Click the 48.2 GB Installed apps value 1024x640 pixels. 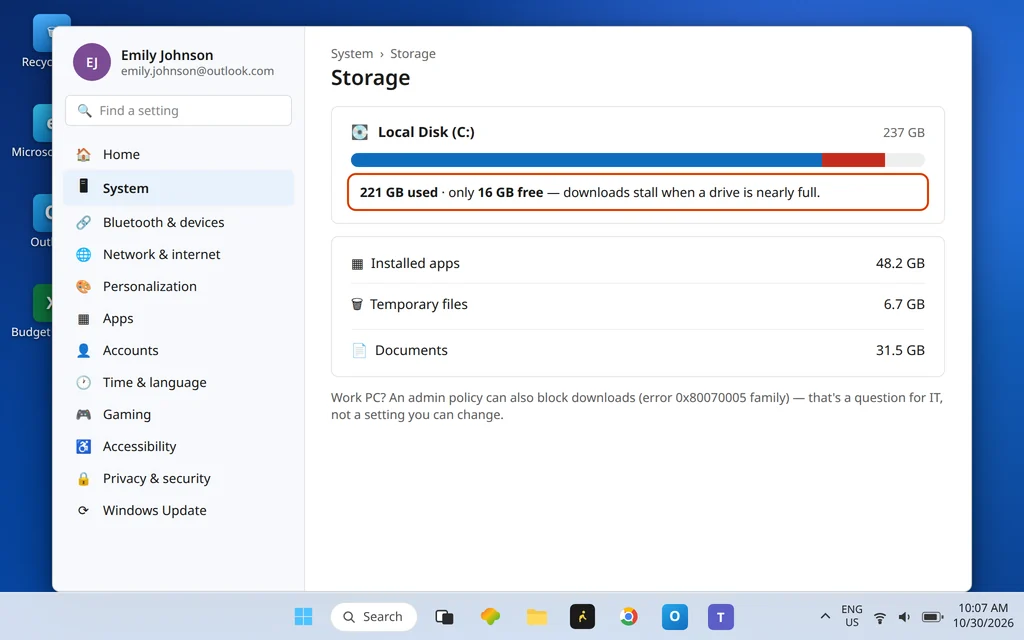tap(900, 263)
